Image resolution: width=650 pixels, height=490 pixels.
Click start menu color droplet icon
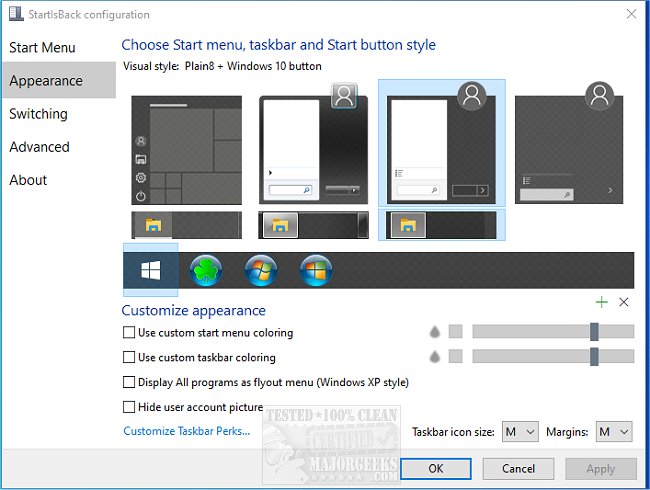click(434, 332)
